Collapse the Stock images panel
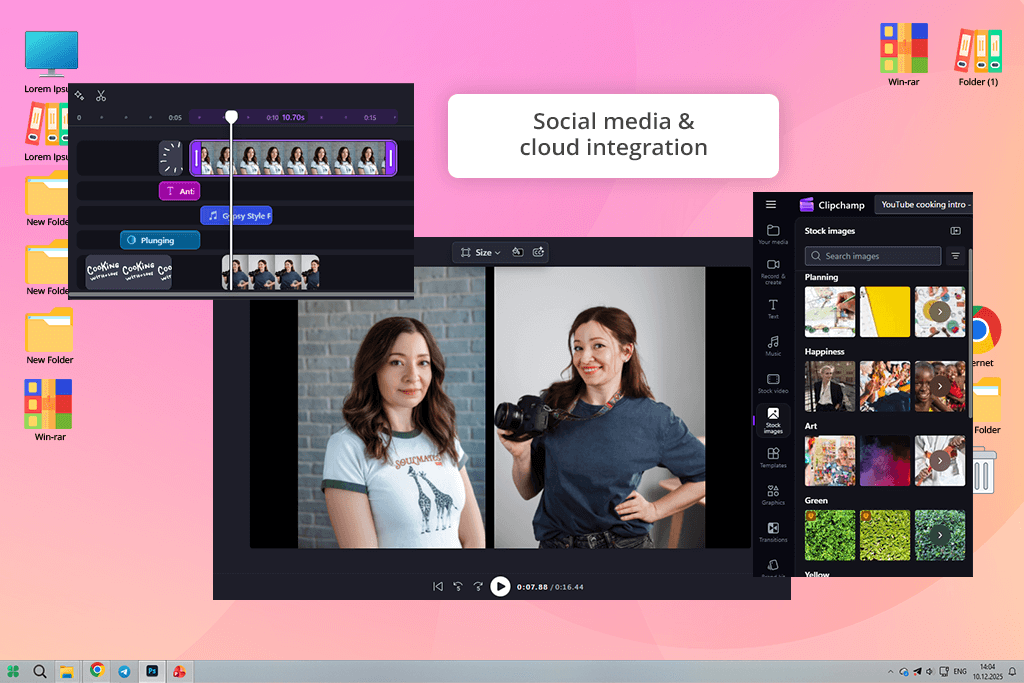 [x=955, y=230]
